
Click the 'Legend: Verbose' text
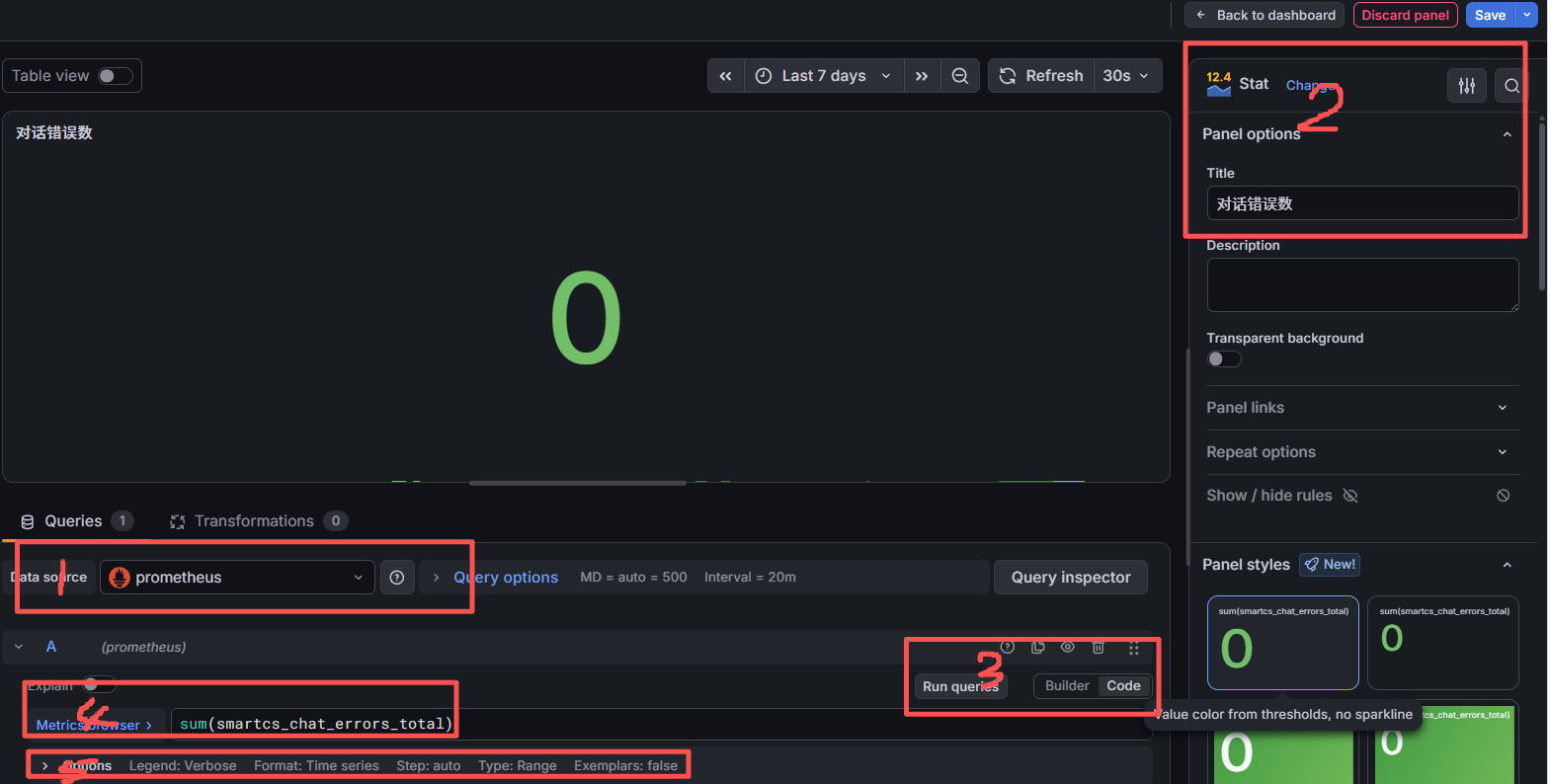[x=183, y=765]
